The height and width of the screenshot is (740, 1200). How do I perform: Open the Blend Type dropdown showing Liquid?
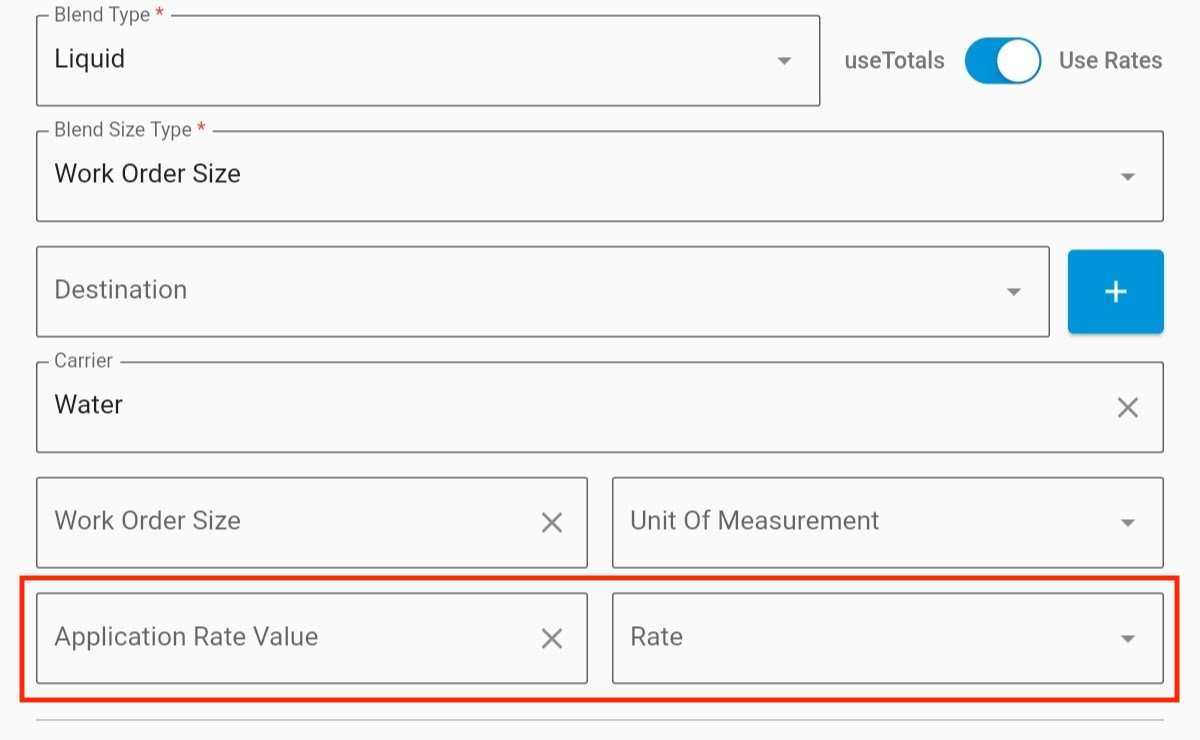[x=400, y=61]
